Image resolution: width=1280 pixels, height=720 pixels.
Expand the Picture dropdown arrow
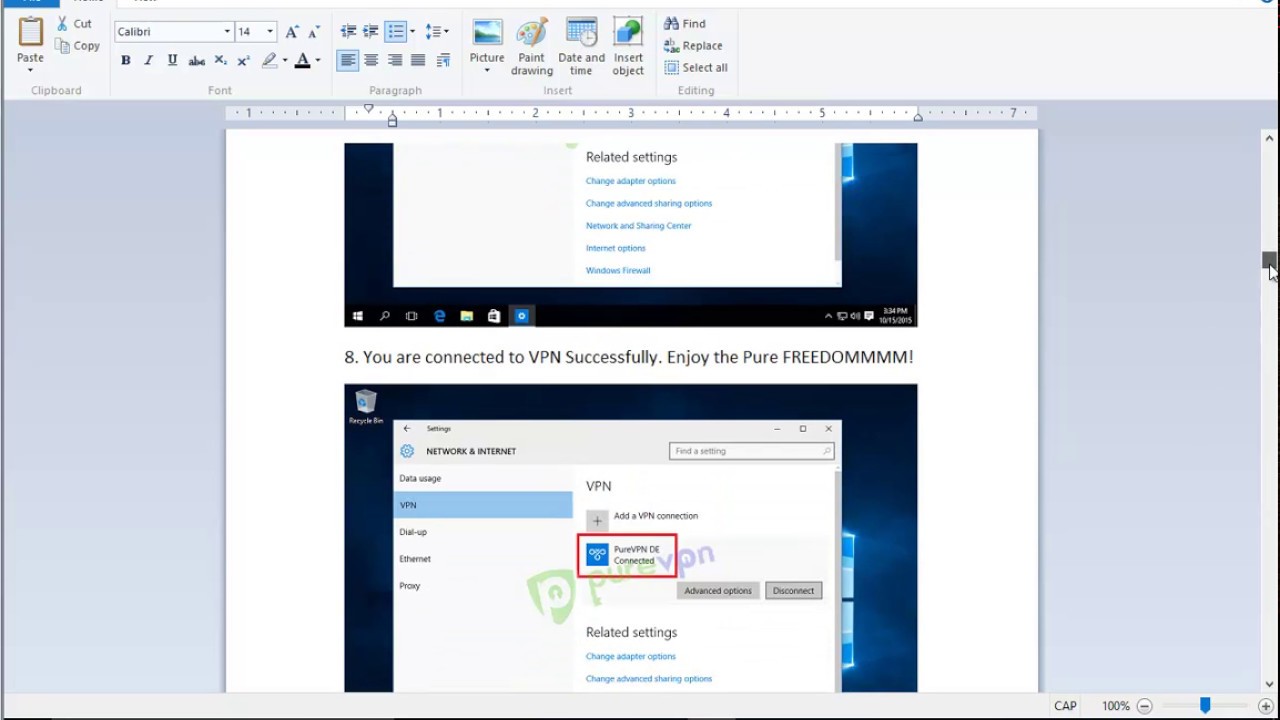(487, 70)
